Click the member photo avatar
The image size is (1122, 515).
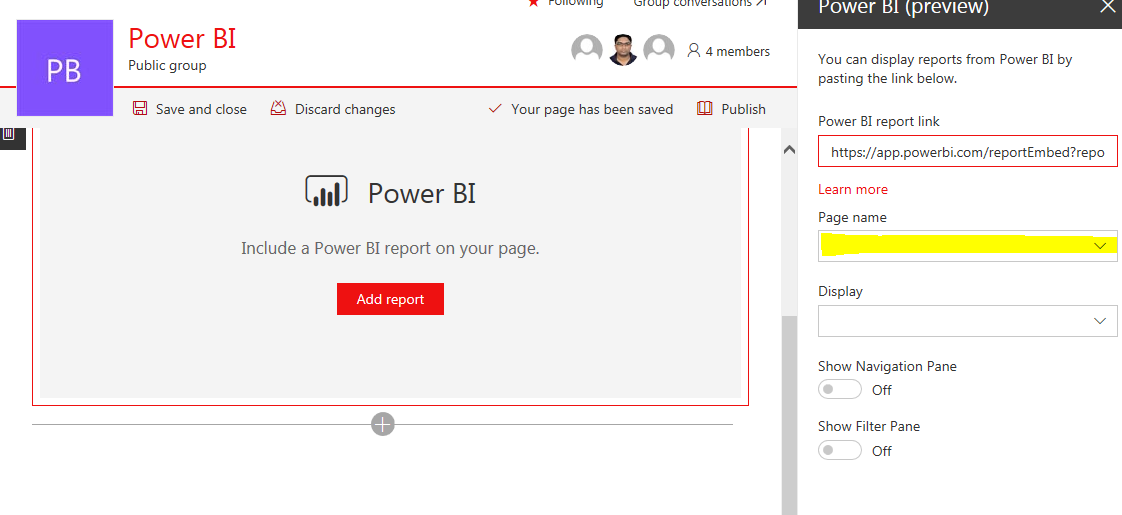(623, 49)
